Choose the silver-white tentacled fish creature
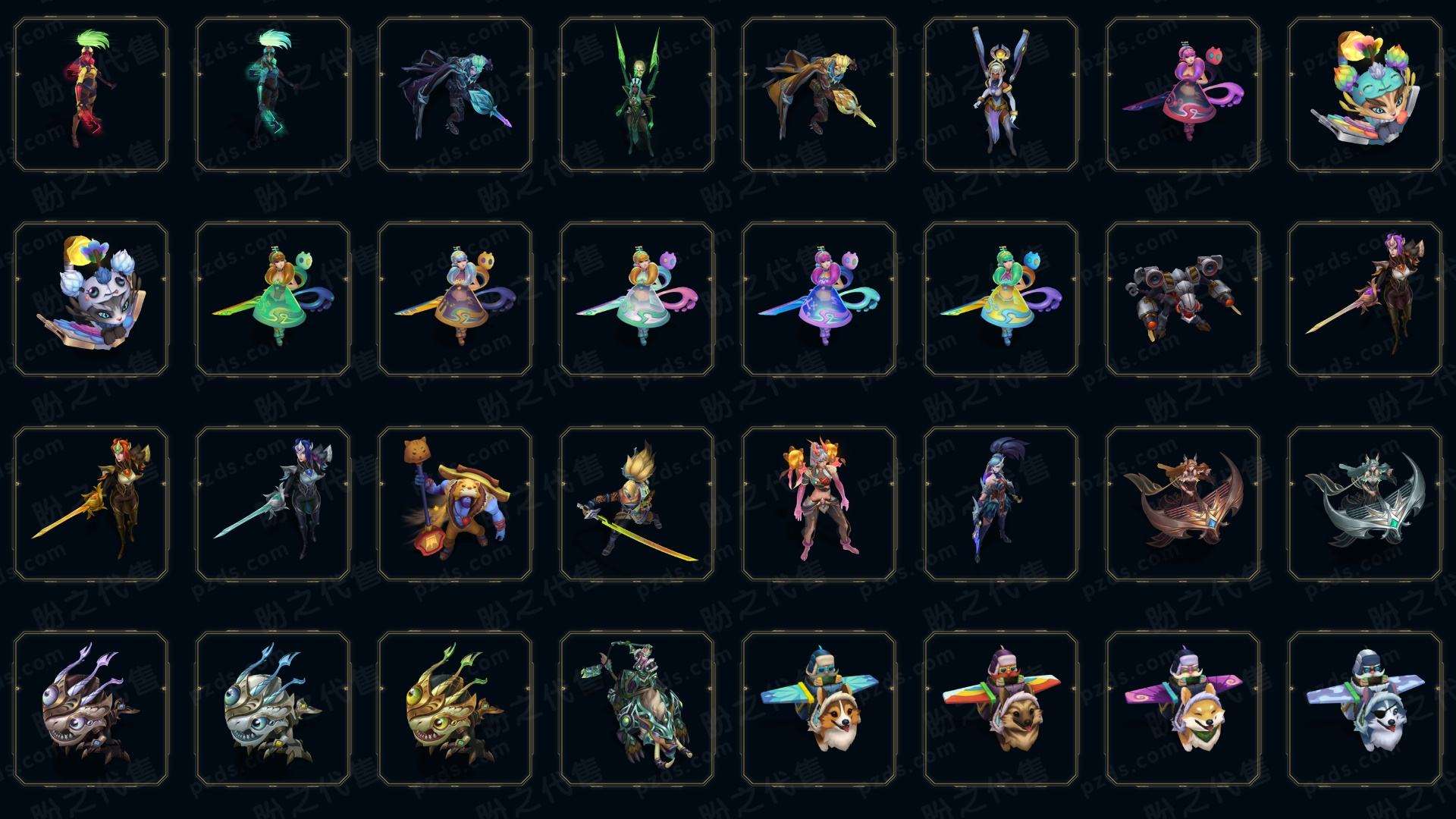The height and width of the screenshot is (819, 1456). pyautogui.click(x=273, y=708)
